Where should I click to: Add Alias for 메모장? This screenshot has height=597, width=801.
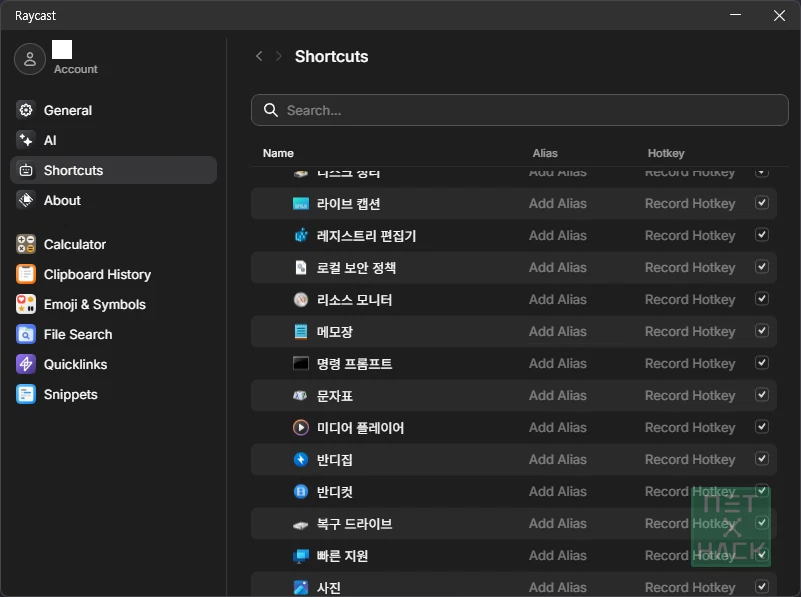click(557, 332)
